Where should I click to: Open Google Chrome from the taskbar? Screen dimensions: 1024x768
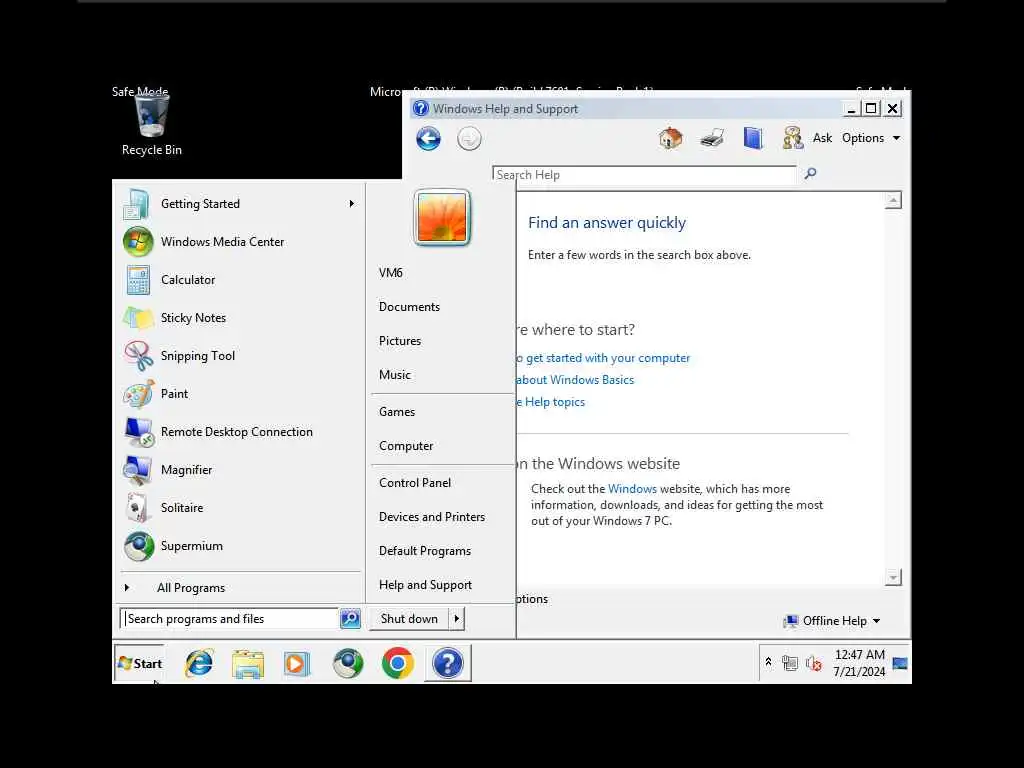click(x=398, y=664)
